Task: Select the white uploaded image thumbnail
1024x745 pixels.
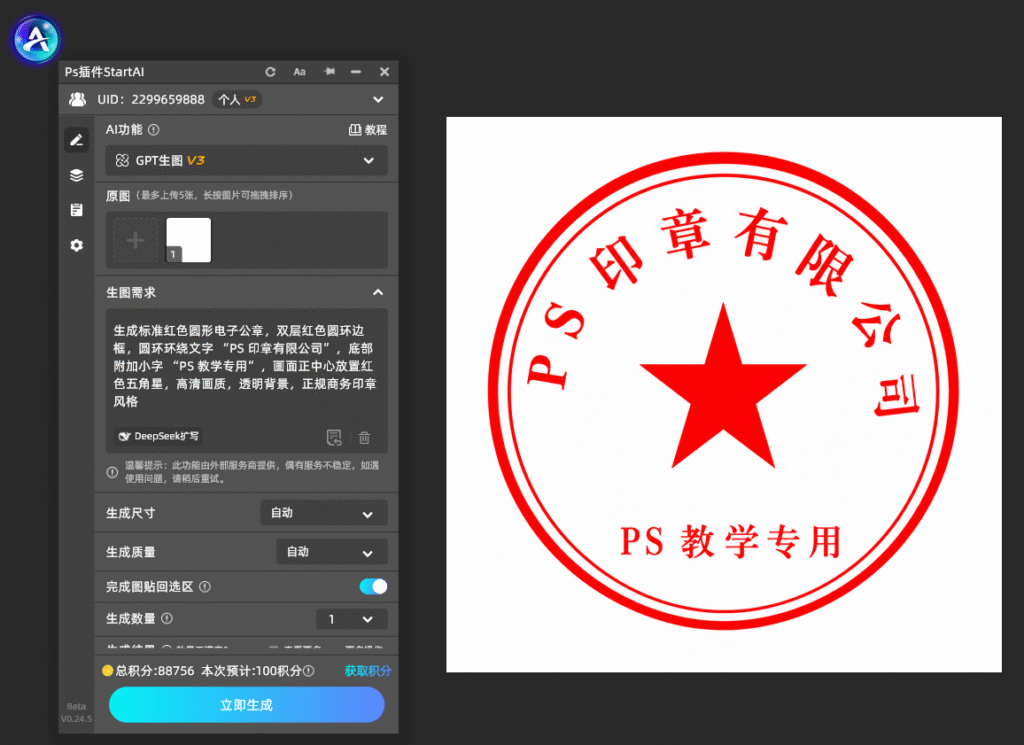Action: pyautogui.click(x=189, y=240)
